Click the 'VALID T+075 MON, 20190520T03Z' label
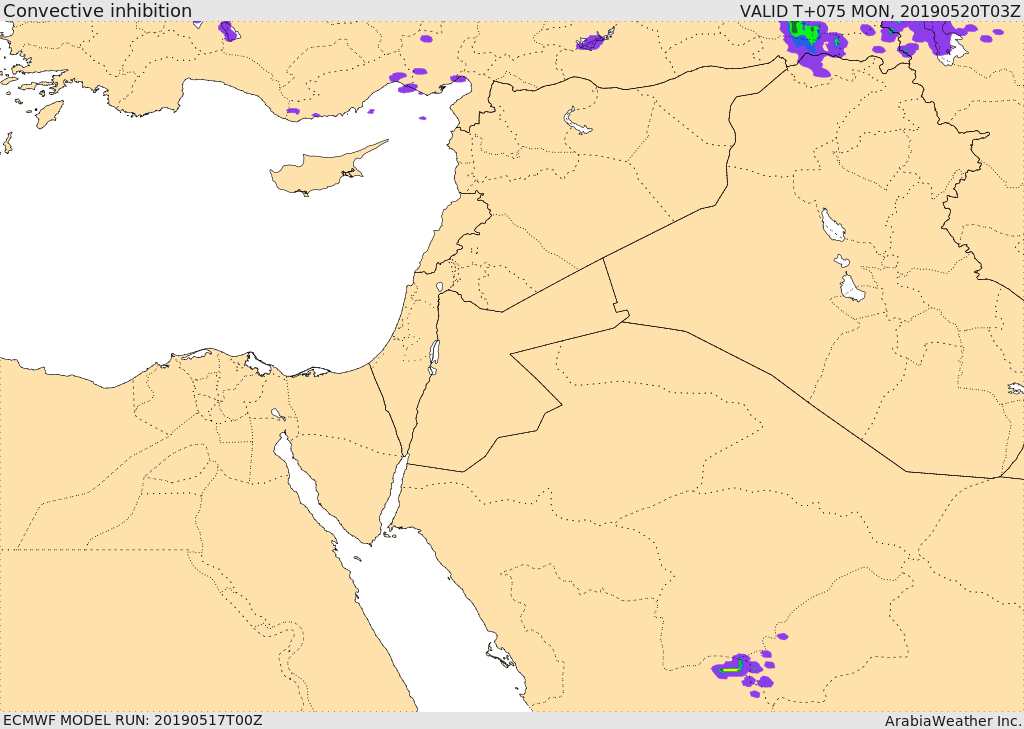The image size is (1024, 729). [x=880, y=11]
